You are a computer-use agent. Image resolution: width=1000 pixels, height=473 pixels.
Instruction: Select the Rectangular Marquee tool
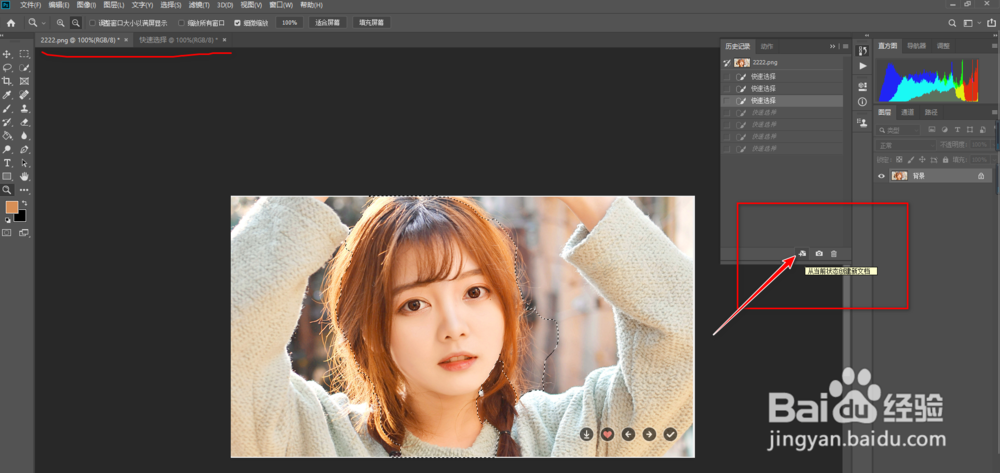[24, 54]
